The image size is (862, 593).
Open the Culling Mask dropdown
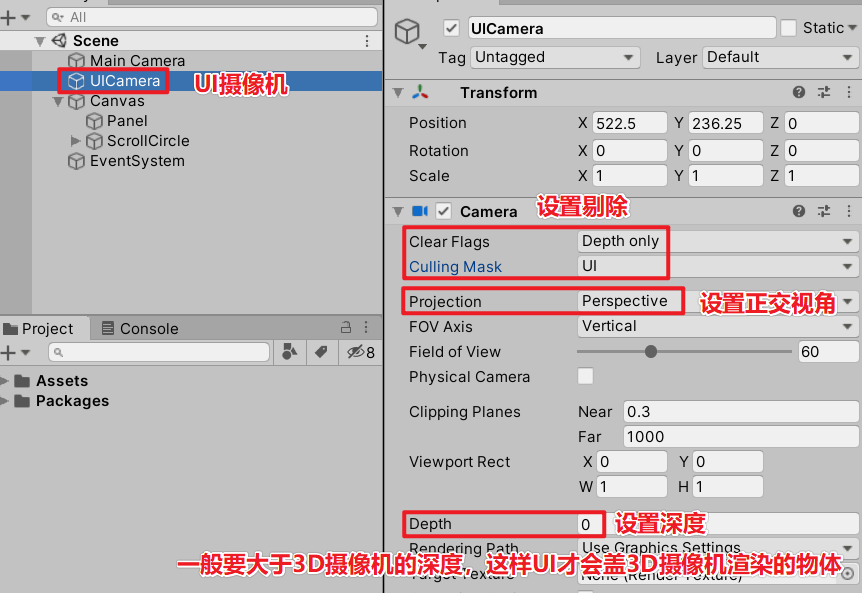click(x=717, y=267)
